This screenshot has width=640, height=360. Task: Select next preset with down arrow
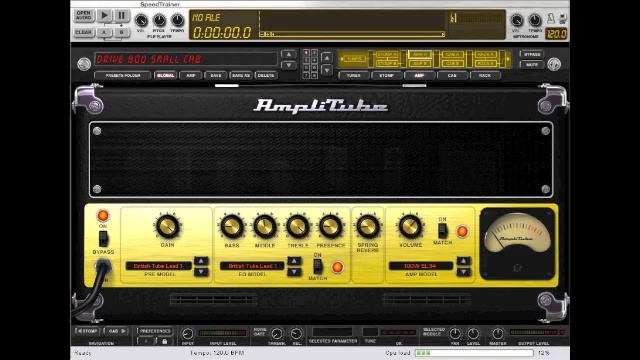[x=289, y=65]
